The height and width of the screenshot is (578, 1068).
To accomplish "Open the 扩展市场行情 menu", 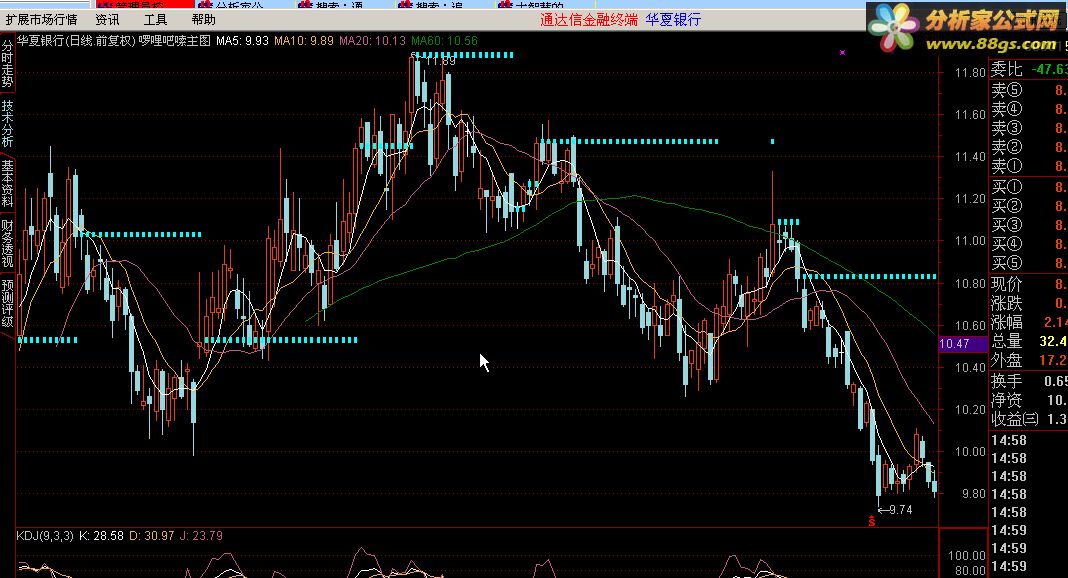I will [42, 20].
